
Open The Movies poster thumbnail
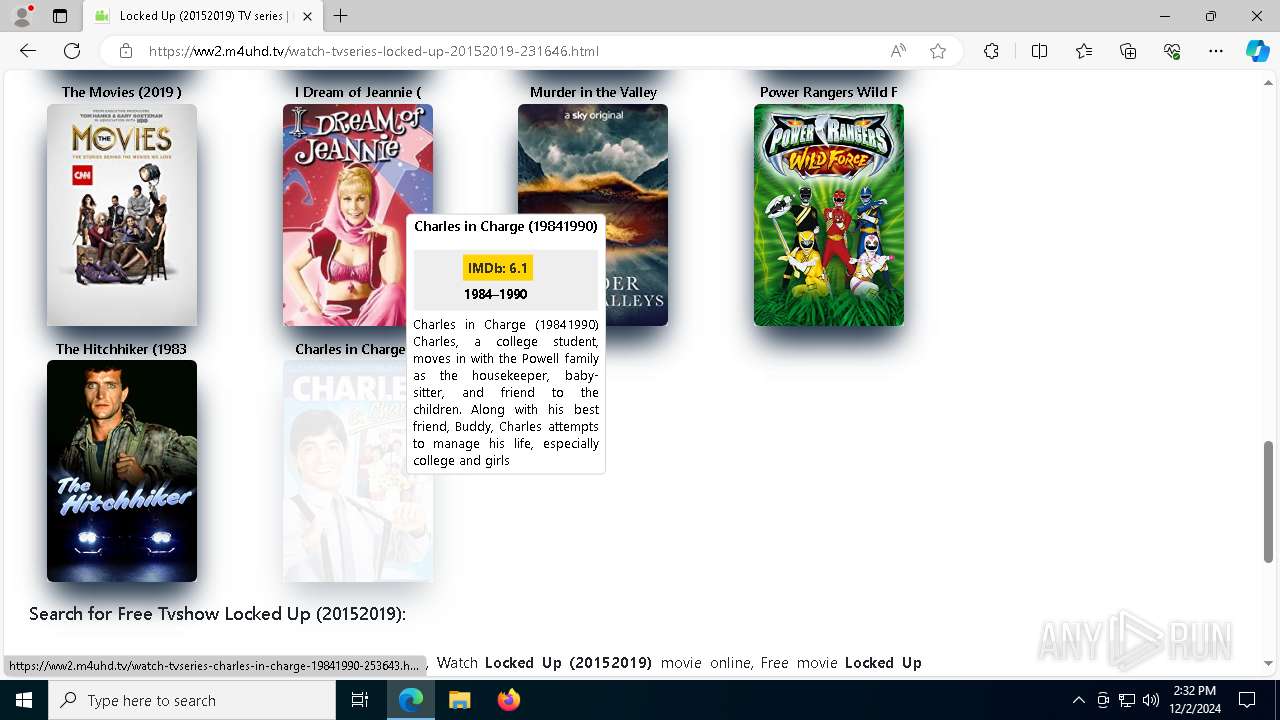pos(122,215)
